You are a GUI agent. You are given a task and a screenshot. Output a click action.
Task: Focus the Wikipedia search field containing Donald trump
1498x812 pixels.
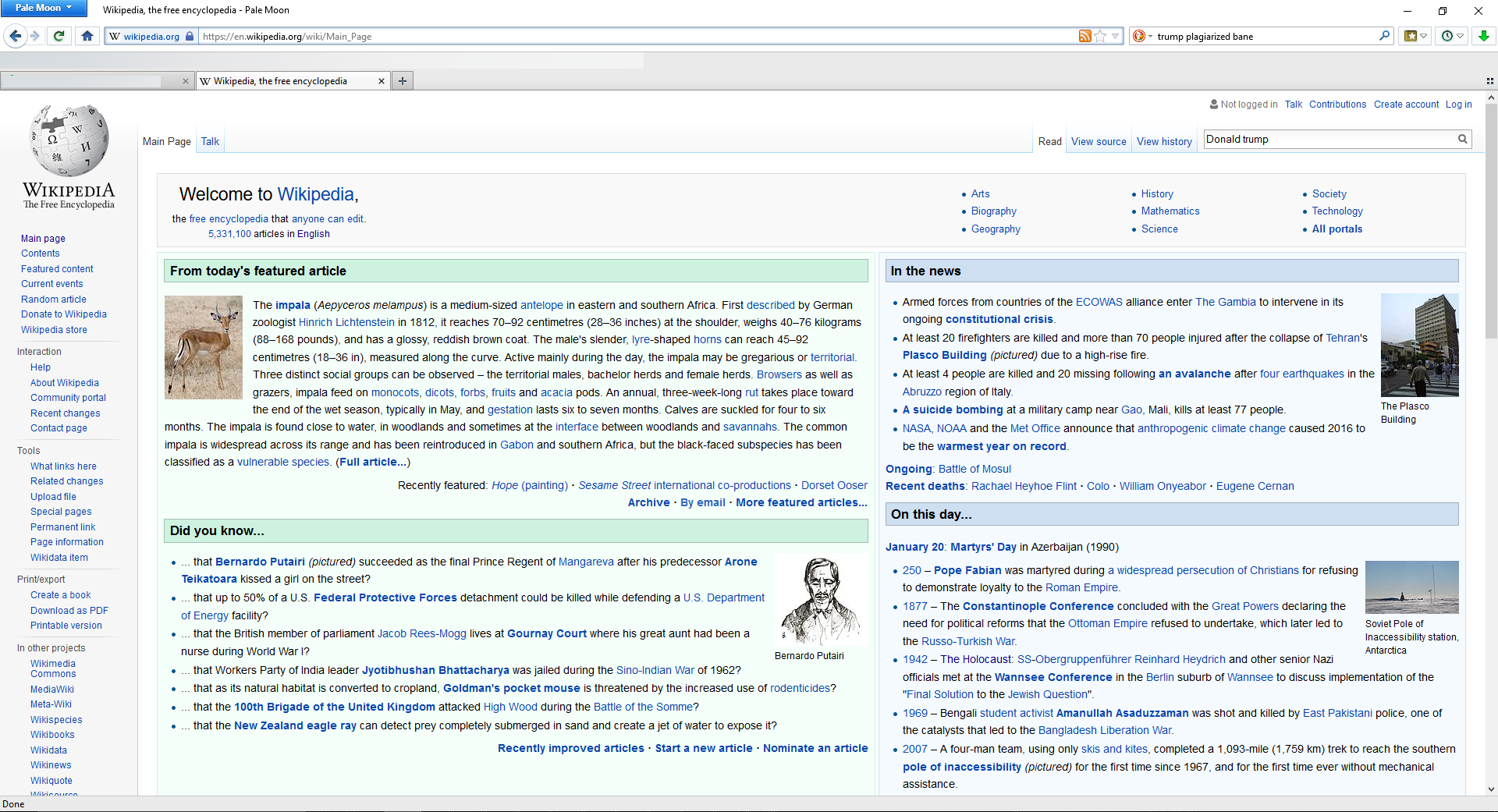[x=1329, y=139]
